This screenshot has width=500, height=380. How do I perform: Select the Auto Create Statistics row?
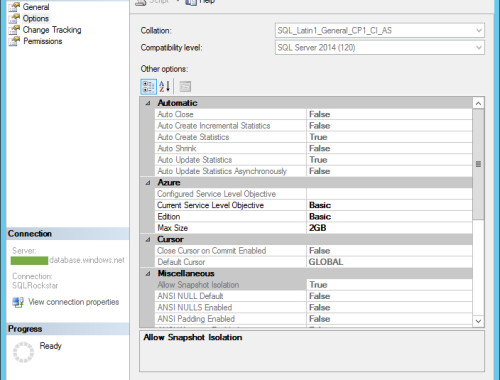click(313, 137)
